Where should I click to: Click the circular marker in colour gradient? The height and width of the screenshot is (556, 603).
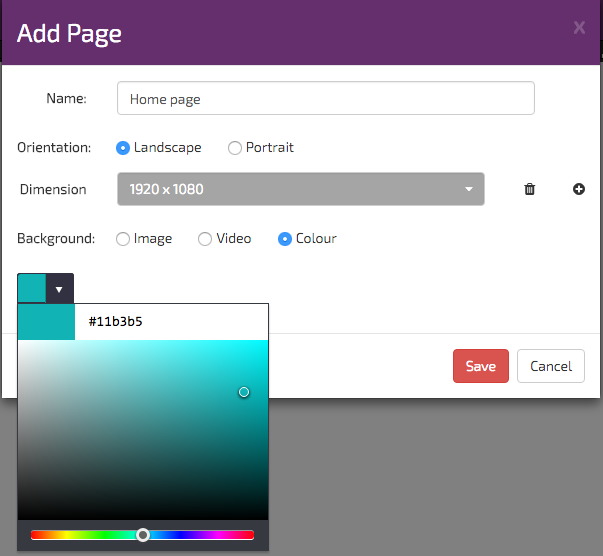click(x=244, y=392)
